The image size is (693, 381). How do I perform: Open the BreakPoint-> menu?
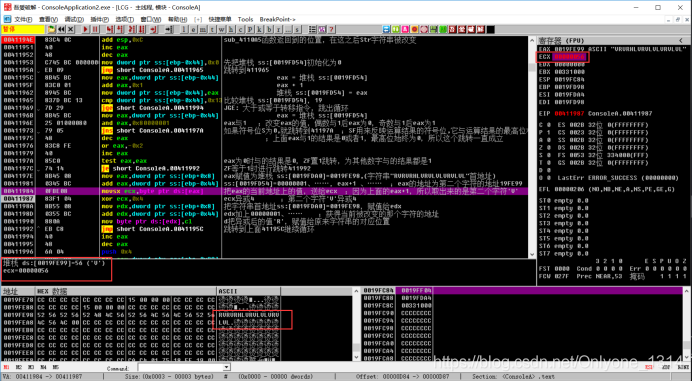(278, 19)
